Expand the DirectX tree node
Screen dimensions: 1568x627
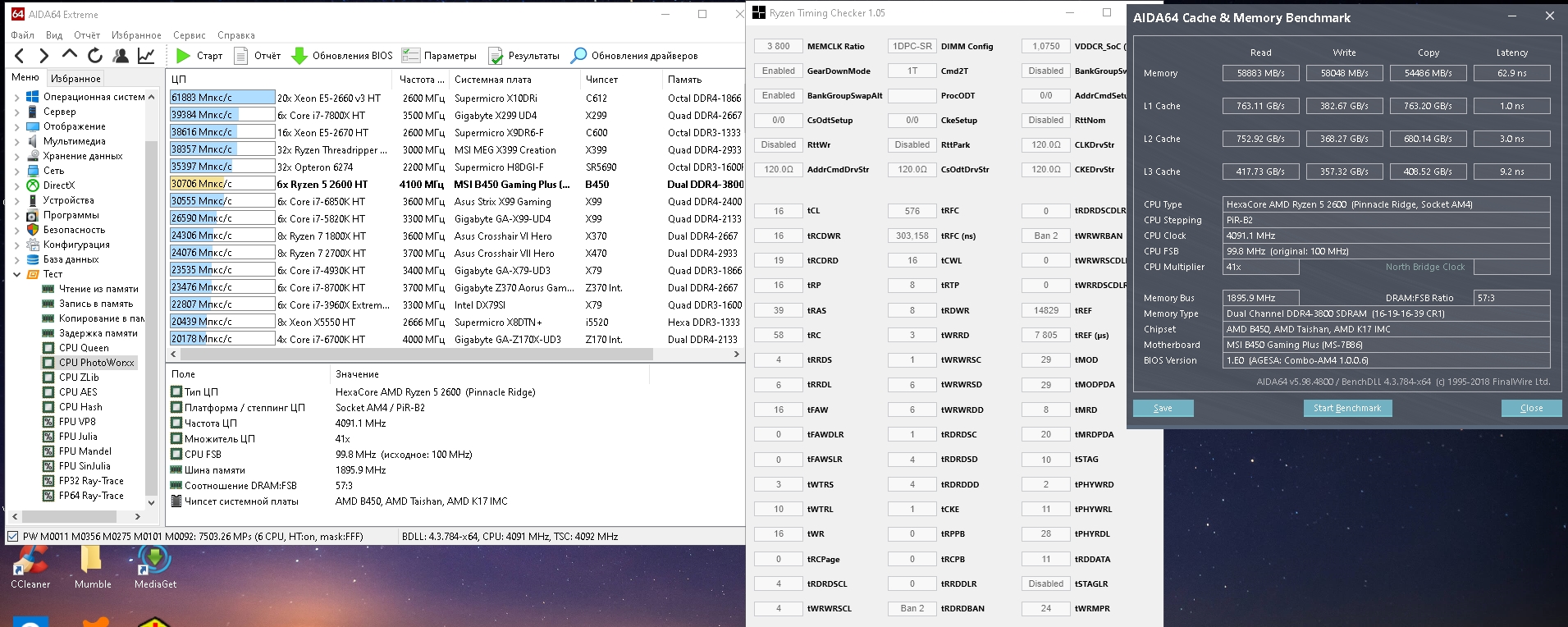click(16, 185)
